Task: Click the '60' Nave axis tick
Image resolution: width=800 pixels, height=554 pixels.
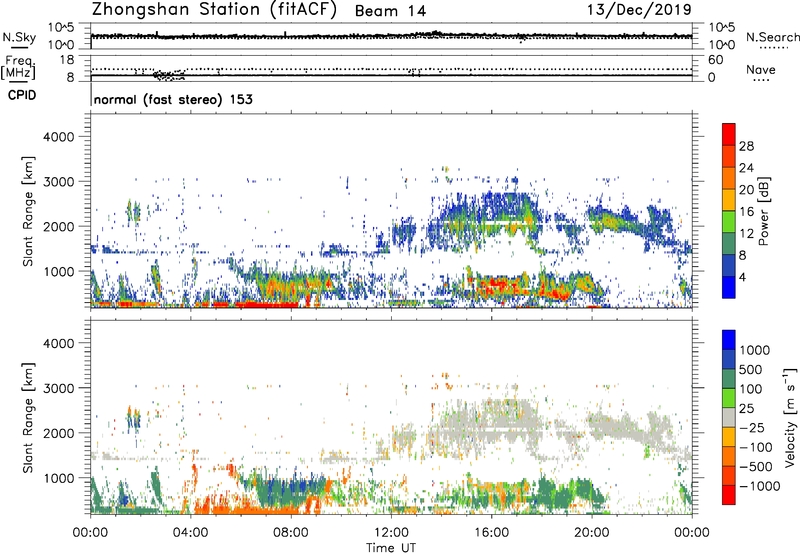Action: 715,60
